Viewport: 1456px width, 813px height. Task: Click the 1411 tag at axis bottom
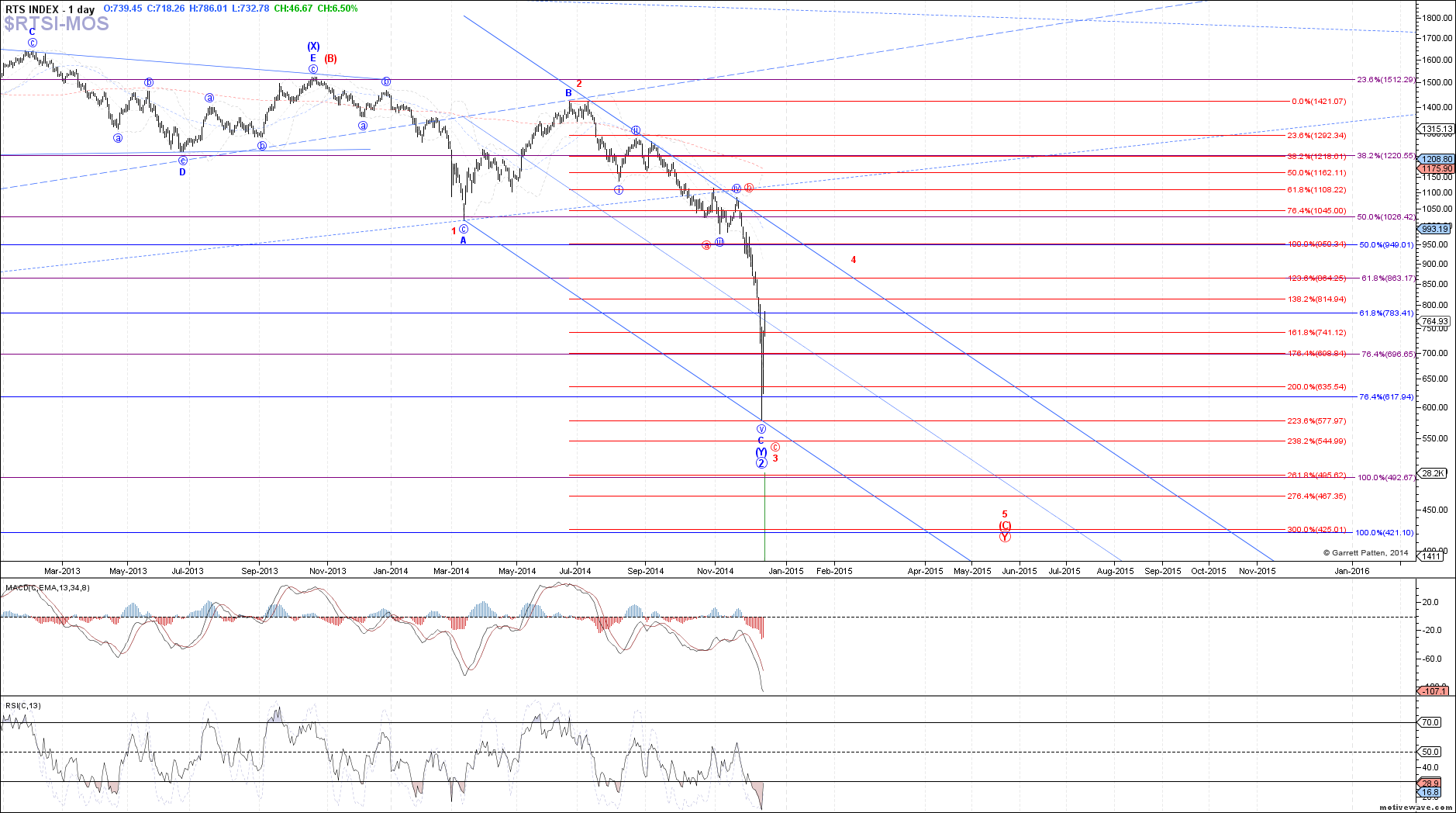click(x=1430, y=555)
